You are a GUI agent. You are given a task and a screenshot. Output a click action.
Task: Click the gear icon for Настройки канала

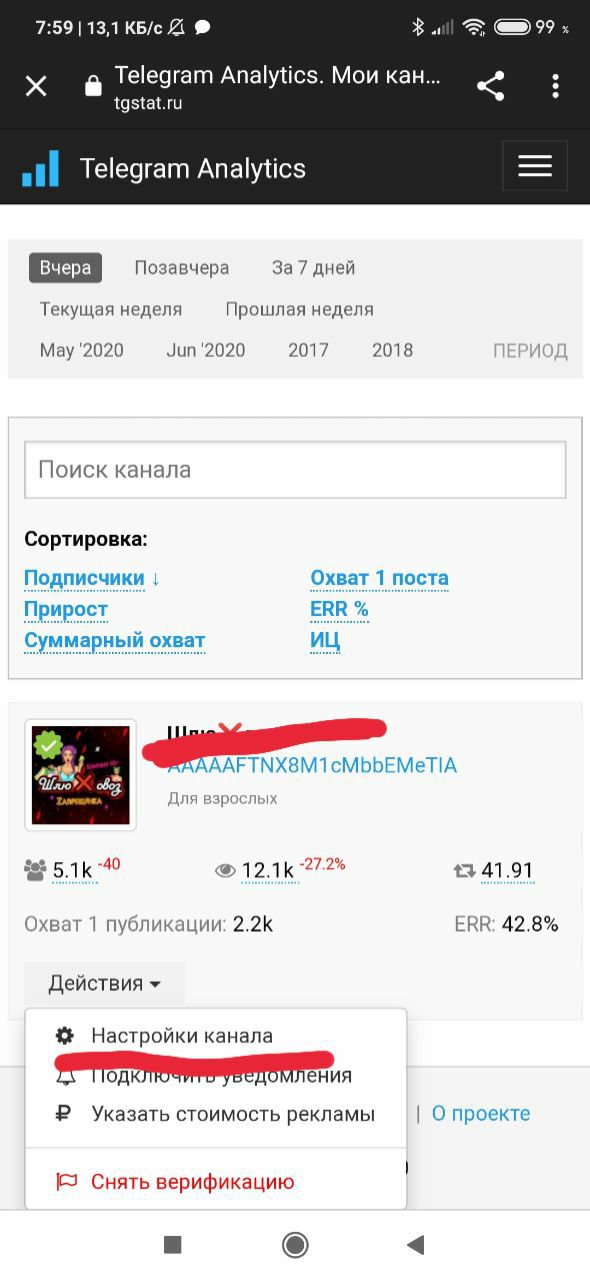click(x=65, y=1036)
